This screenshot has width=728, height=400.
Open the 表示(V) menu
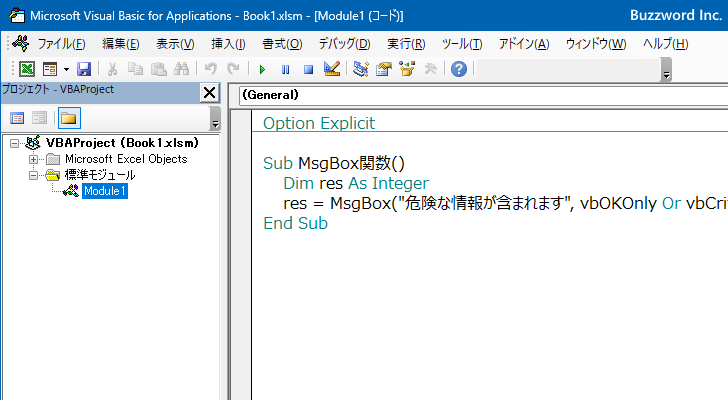point(175,44)
